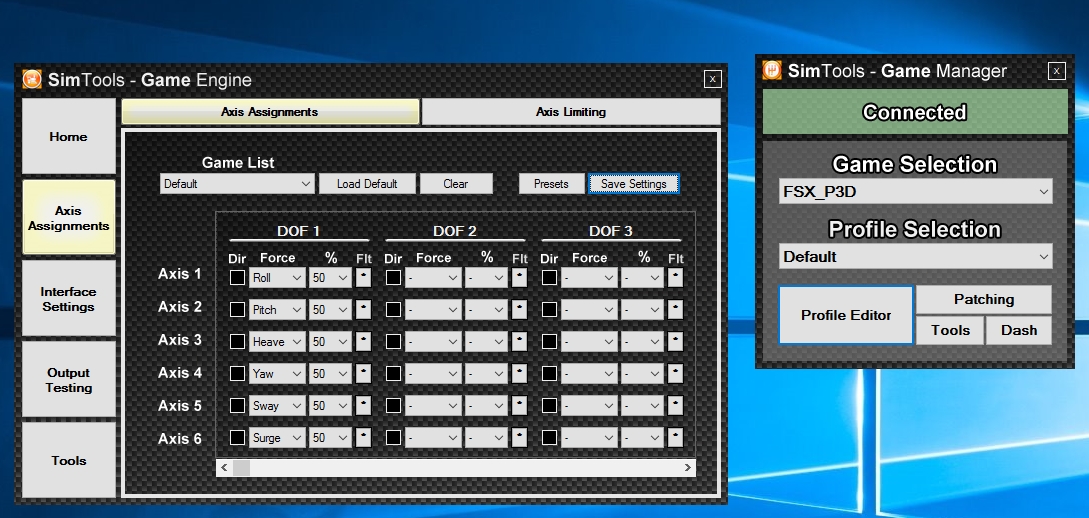Expand Game Selection FSX_P3D dropdown
Viewport: 1089px width, 518px height.
click(915, 192)
